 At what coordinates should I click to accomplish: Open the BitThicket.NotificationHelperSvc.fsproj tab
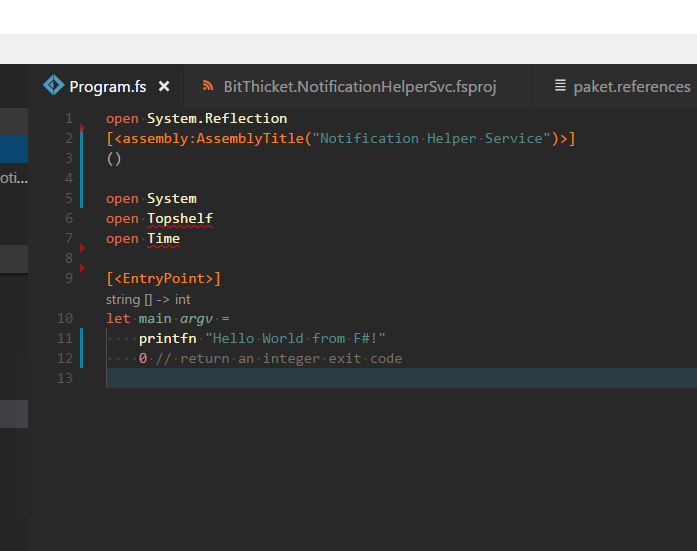(x=358, y=86)
